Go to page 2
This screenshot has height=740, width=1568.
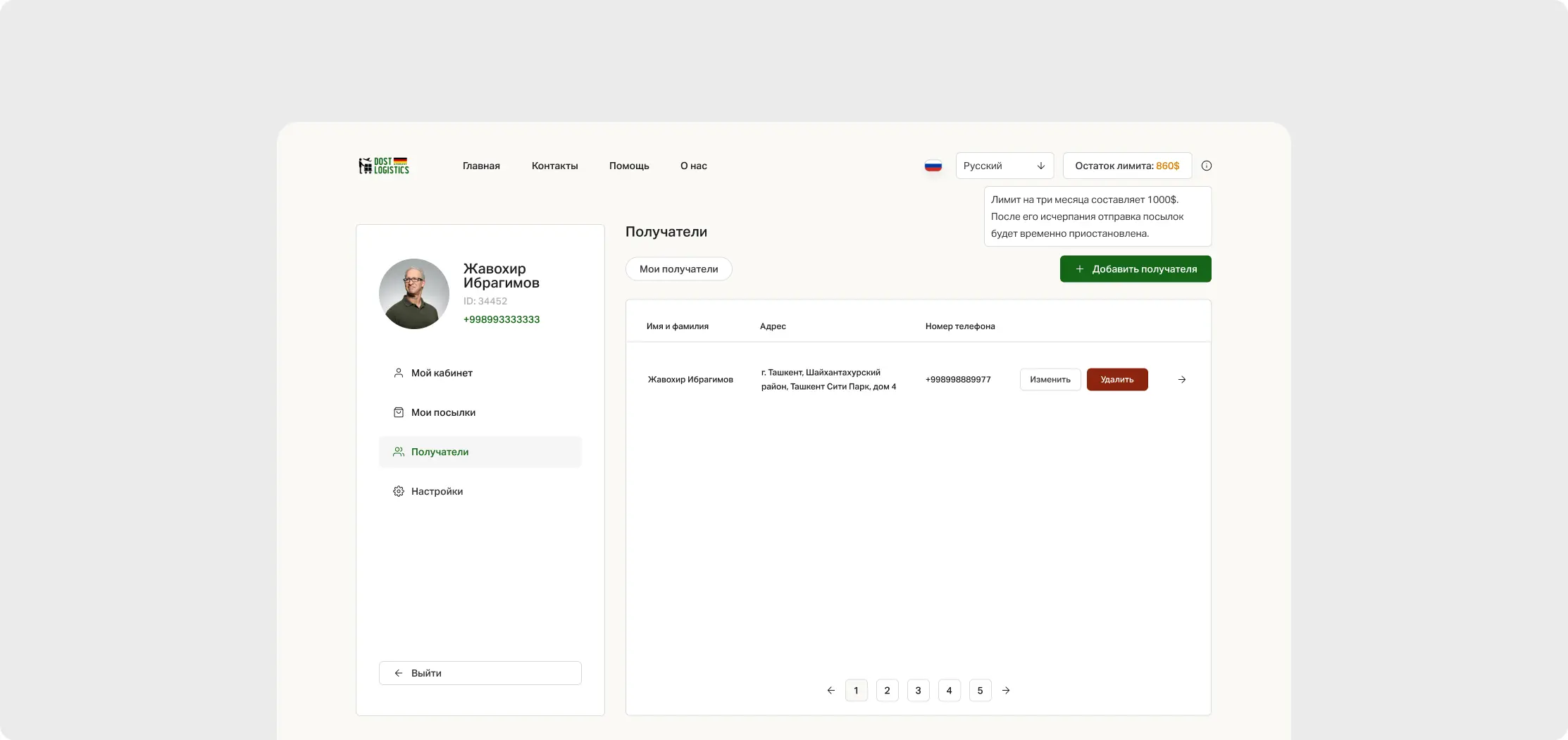888,691
